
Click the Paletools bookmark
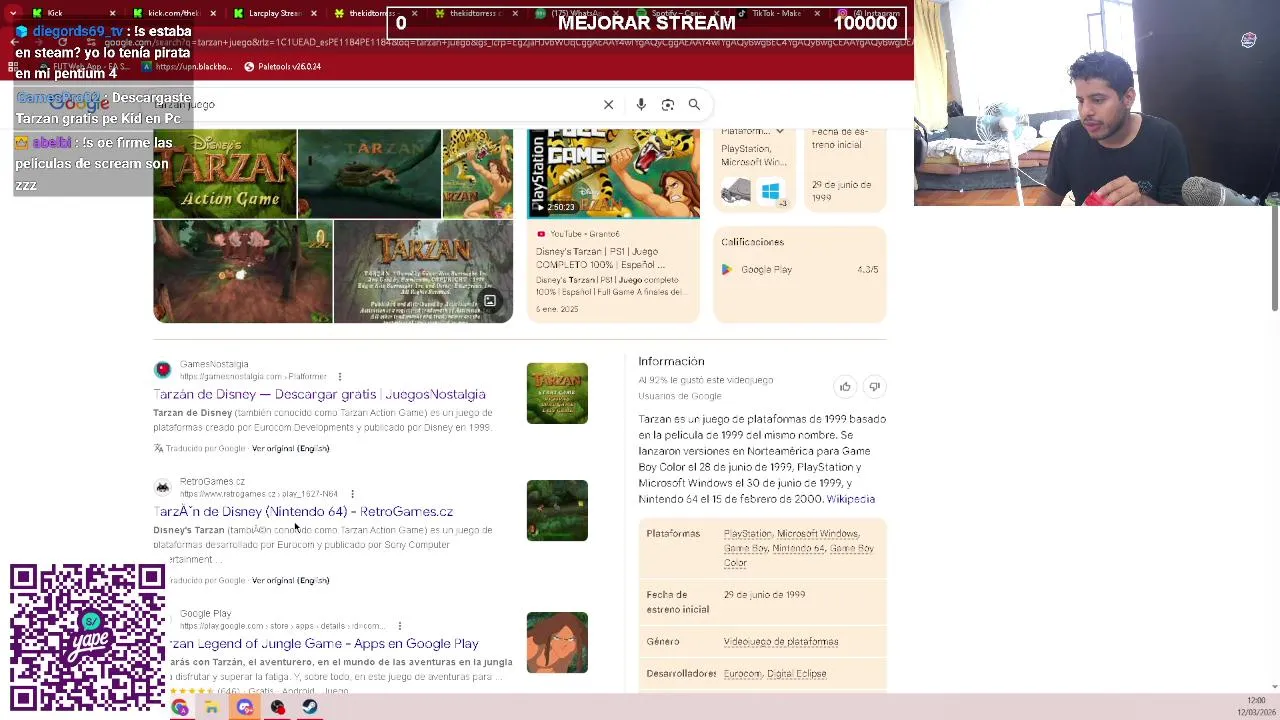click(x=282, y=66)
